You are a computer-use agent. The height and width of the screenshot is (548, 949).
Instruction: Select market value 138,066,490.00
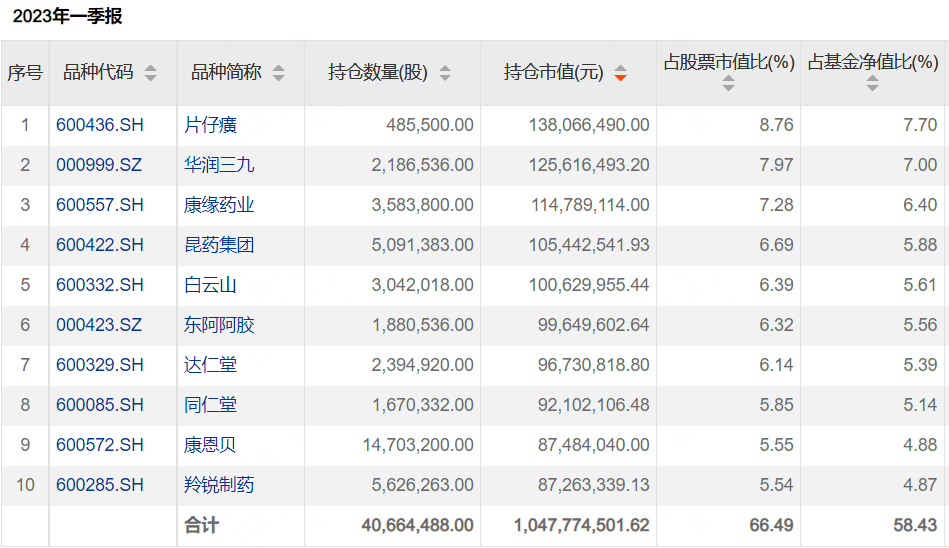(589, 125)
